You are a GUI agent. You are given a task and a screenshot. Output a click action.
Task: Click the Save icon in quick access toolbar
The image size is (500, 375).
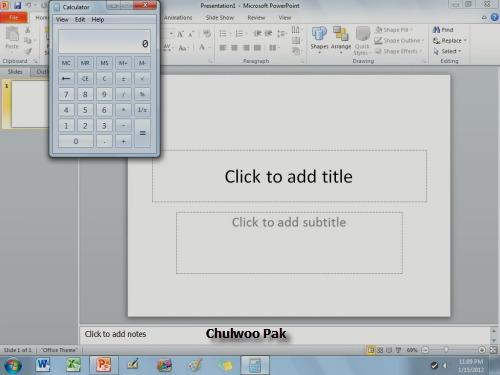point(17,5)
